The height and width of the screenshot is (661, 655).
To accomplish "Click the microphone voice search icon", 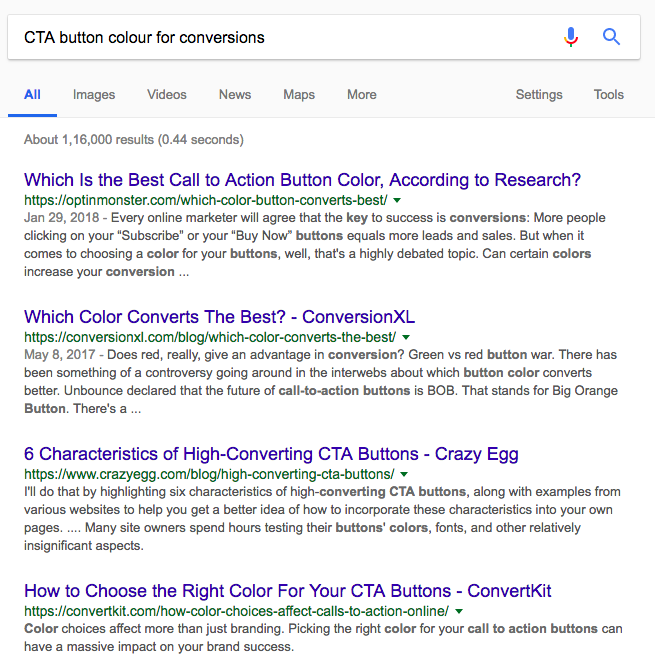I will pyautogui.click(x=571, y=38).
